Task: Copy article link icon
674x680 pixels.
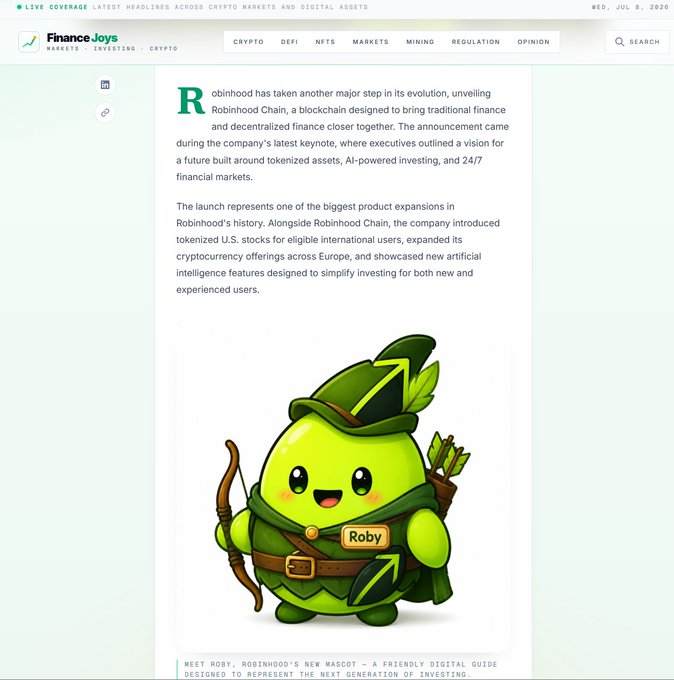Action: 105,113
